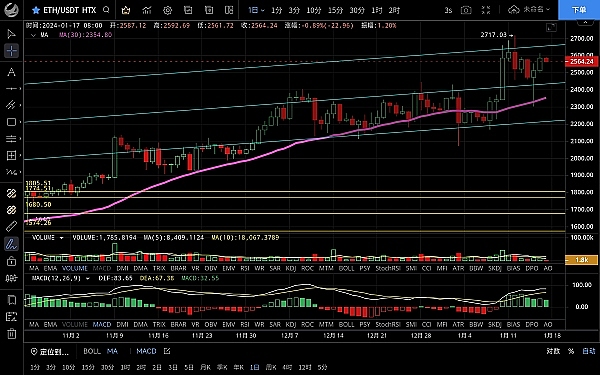Take a chart snapshot with camera icon
This screenshot has width=600, height=375.
(x=466, y=10)
